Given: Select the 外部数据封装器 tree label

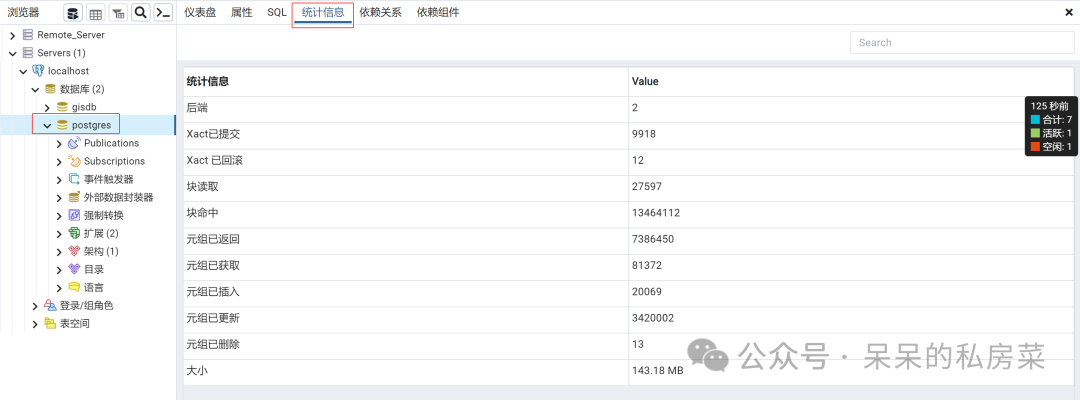Looking at the screenshot, I should (x=118, y=197).
